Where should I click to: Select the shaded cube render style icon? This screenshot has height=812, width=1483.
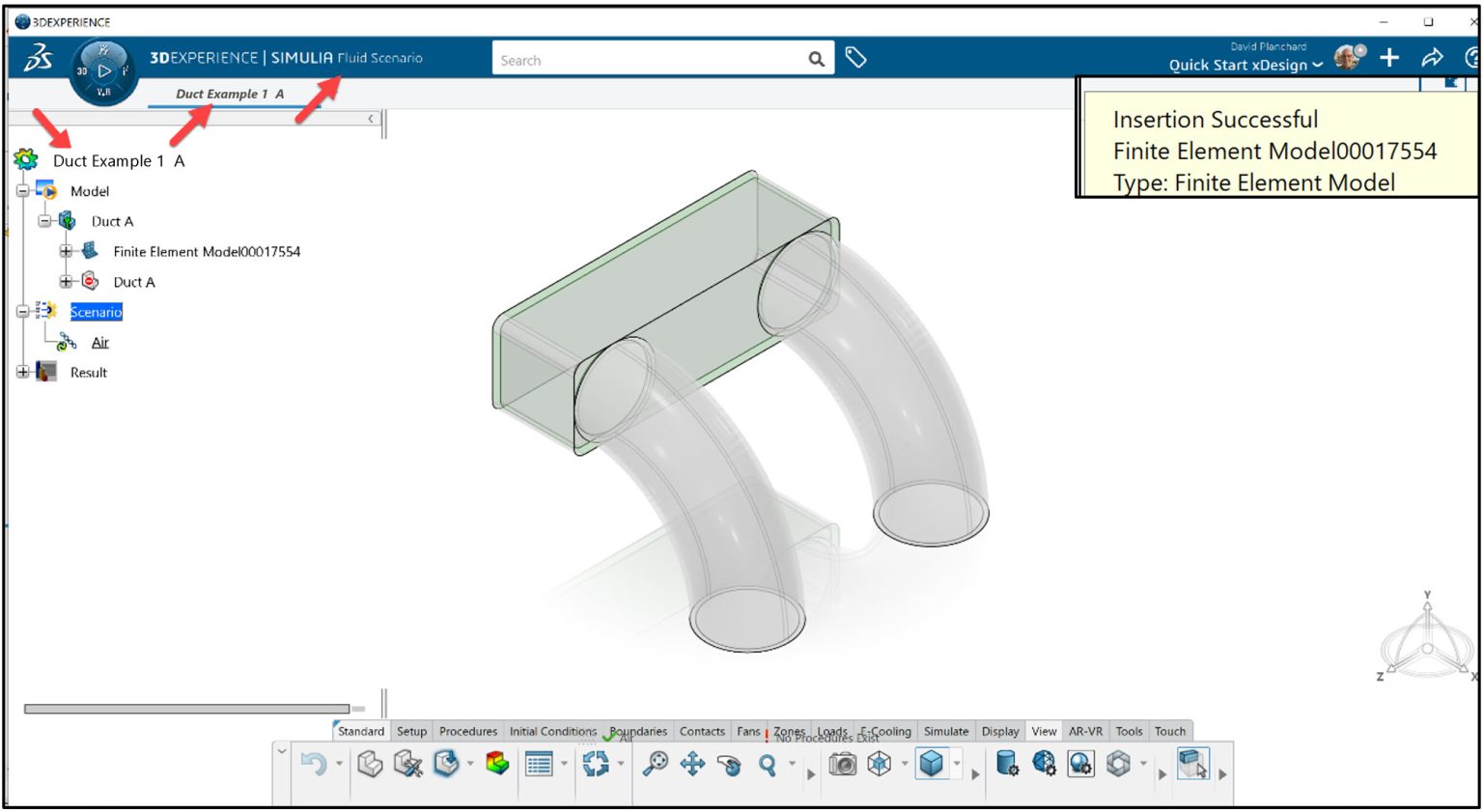click(932, 762)
